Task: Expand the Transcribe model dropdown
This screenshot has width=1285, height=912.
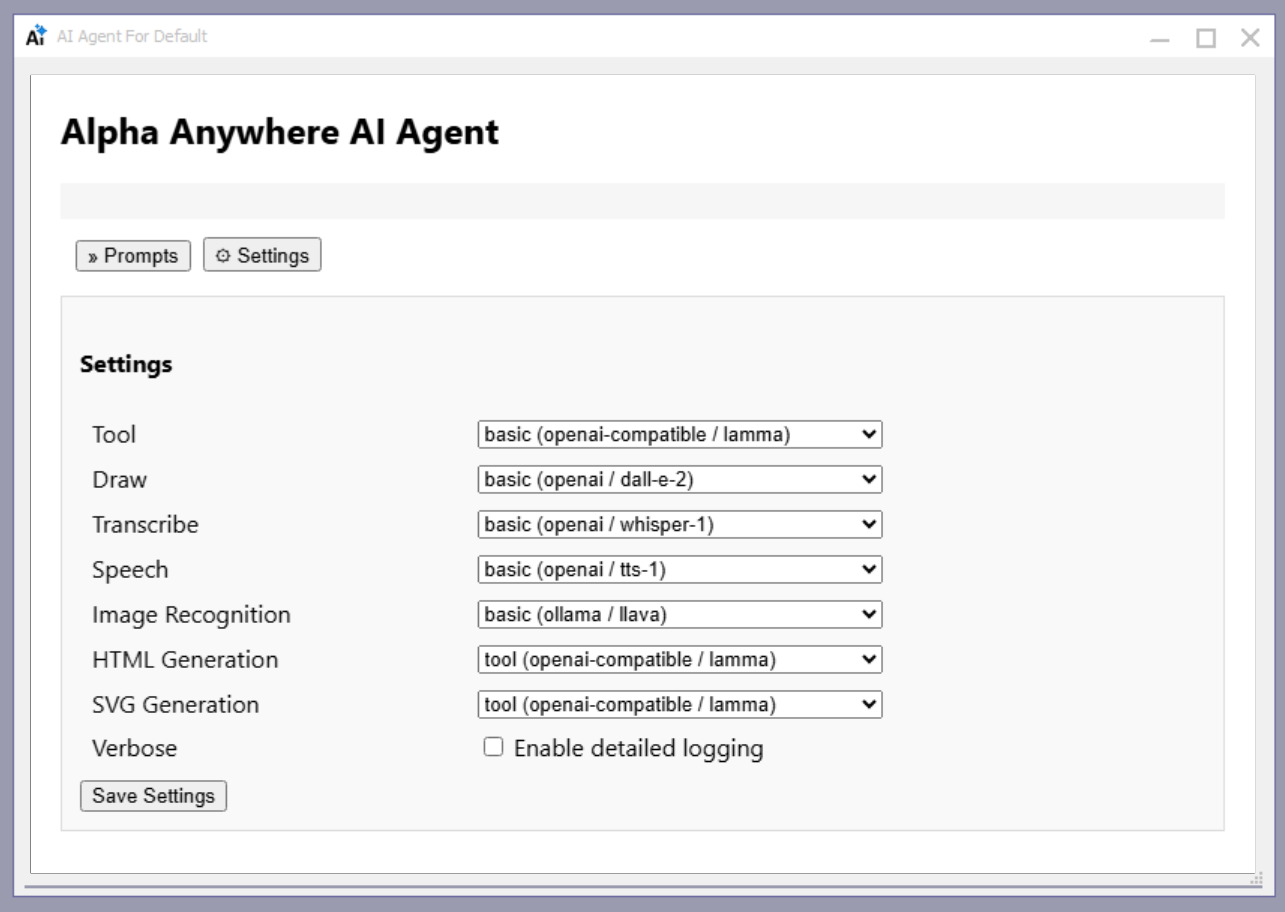Action: 680,524
